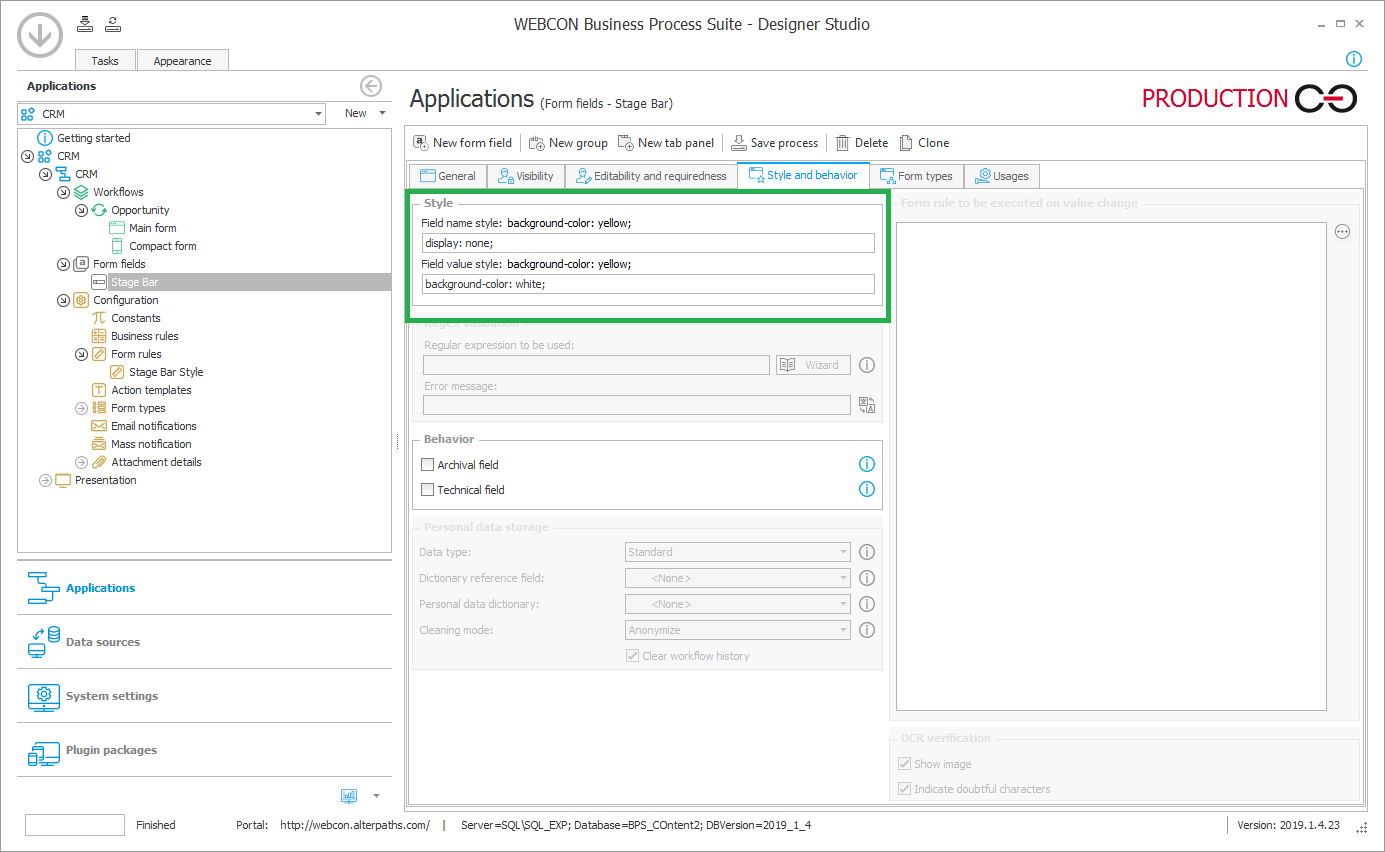Viewport: 1385px width, 852px height.
Task: Collapse the Form fields tree node
Action: 63,264
